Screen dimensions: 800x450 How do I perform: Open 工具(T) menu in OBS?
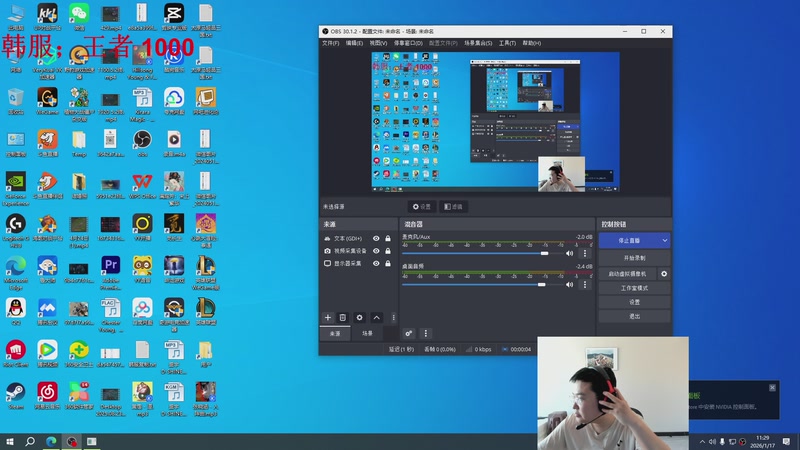(x=507, y=43)
